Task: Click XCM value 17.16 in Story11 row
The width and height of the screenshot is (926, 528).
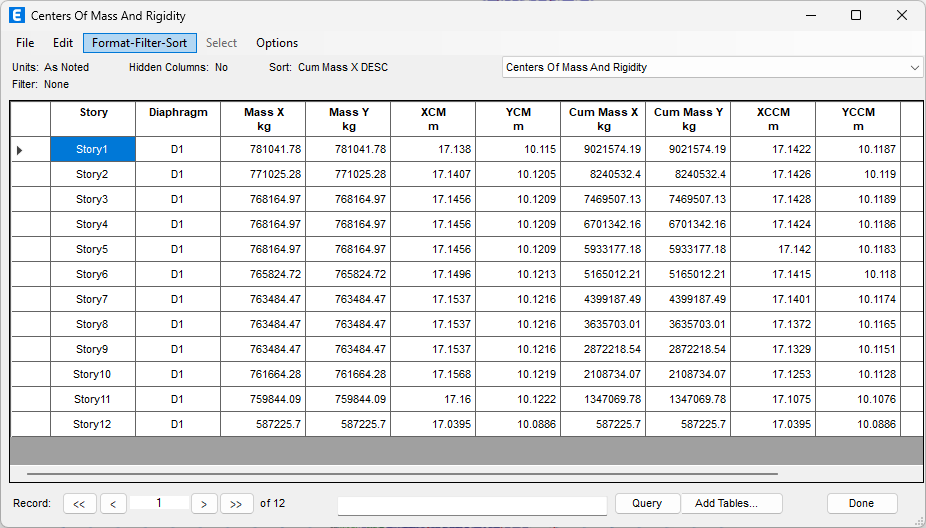Action: tap(433, 399)
